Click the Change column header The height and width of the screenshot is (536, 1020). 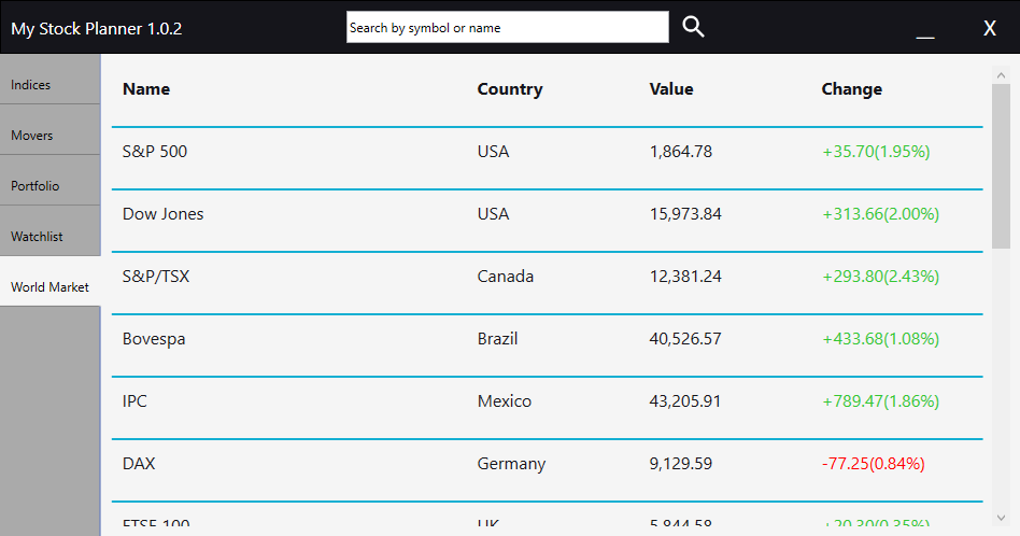[852, 89]
